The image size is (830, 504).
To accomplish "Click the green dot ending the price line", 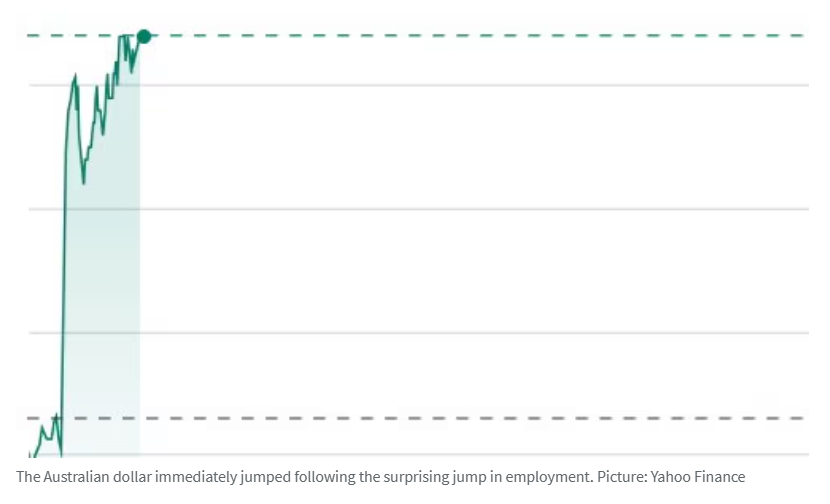I will 144,36.
